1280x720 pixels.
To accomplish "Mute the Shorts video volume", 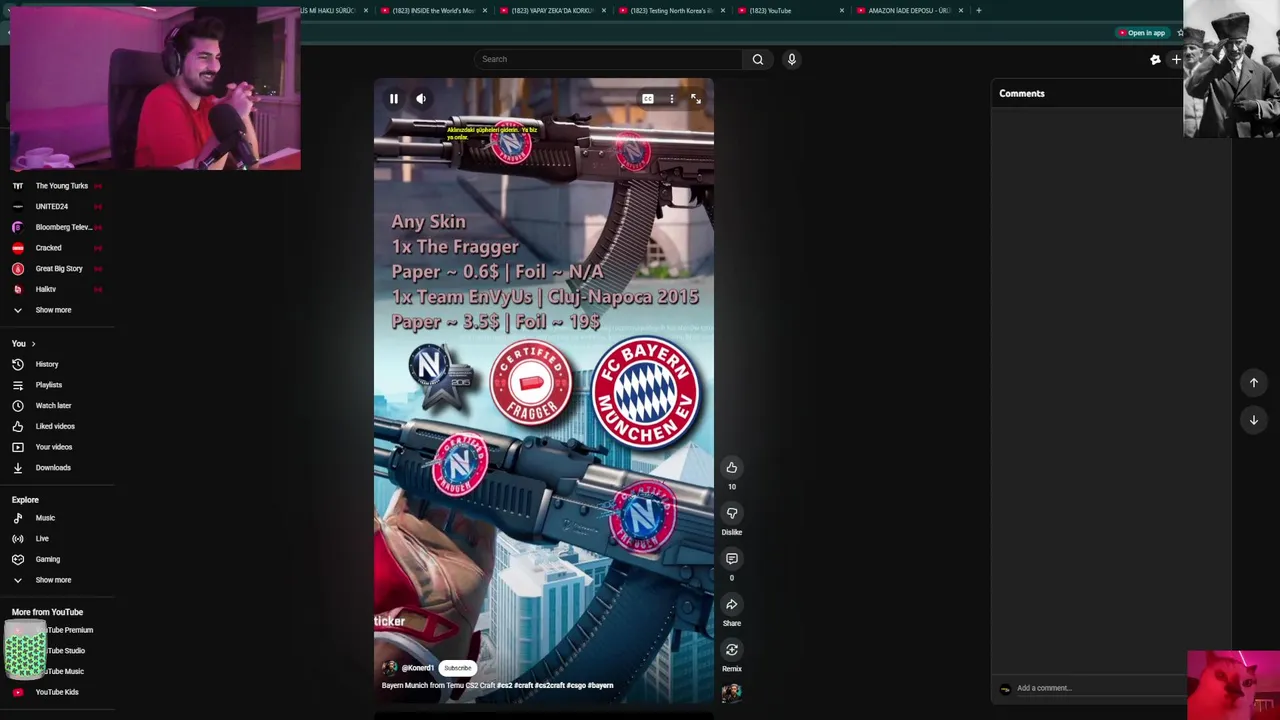I will click(x=421, y=99).
